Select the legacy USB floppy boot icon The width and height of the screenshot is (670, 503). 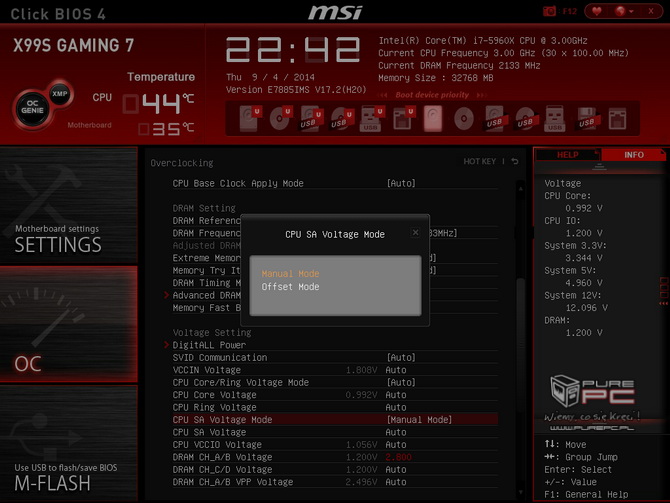click(586, 118)
